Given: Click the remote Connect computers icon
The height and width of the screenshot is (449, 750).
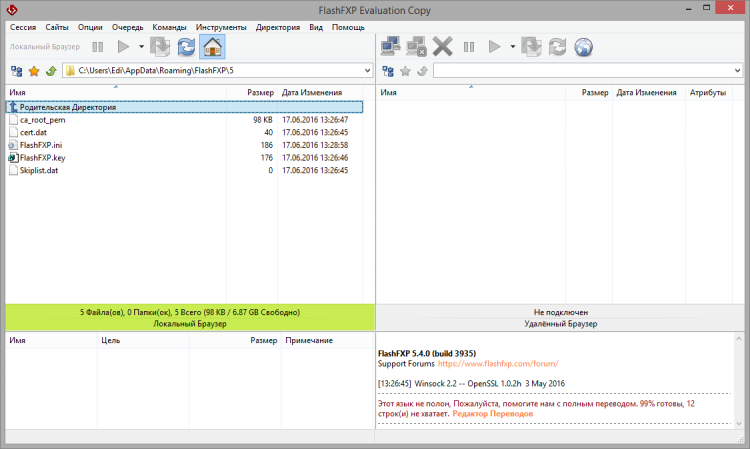Looking at the screenshot, I should [390, 47].
